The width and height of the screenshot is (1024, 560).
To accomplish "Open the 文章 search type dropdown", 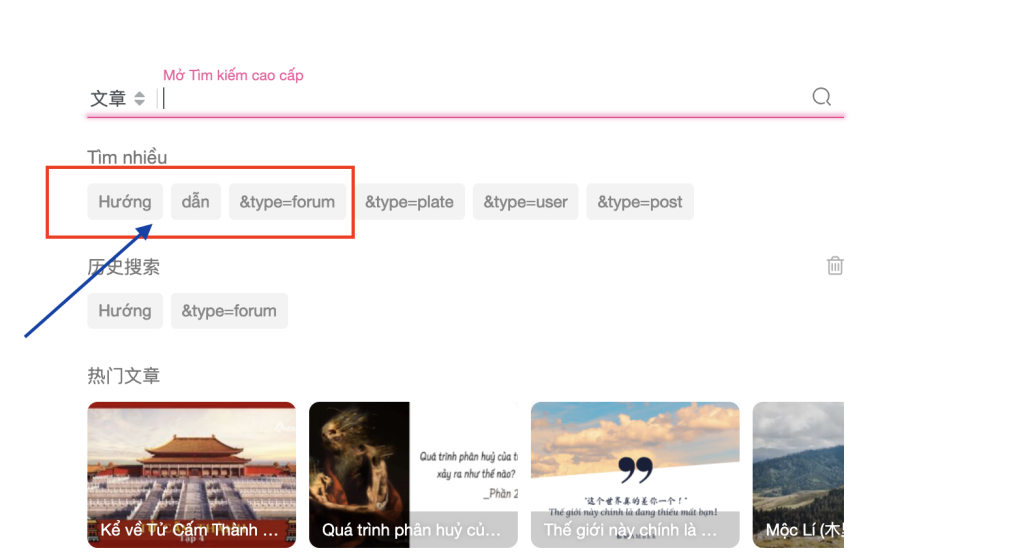I will click(117, 99).
